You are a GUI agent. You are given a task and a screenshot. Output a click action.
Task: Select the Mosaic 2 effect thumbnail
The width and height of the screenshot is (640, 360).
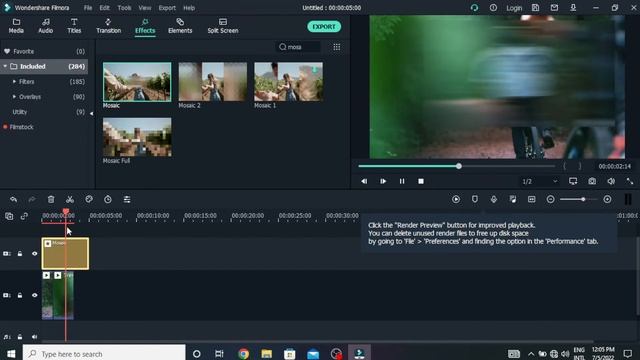213,82
